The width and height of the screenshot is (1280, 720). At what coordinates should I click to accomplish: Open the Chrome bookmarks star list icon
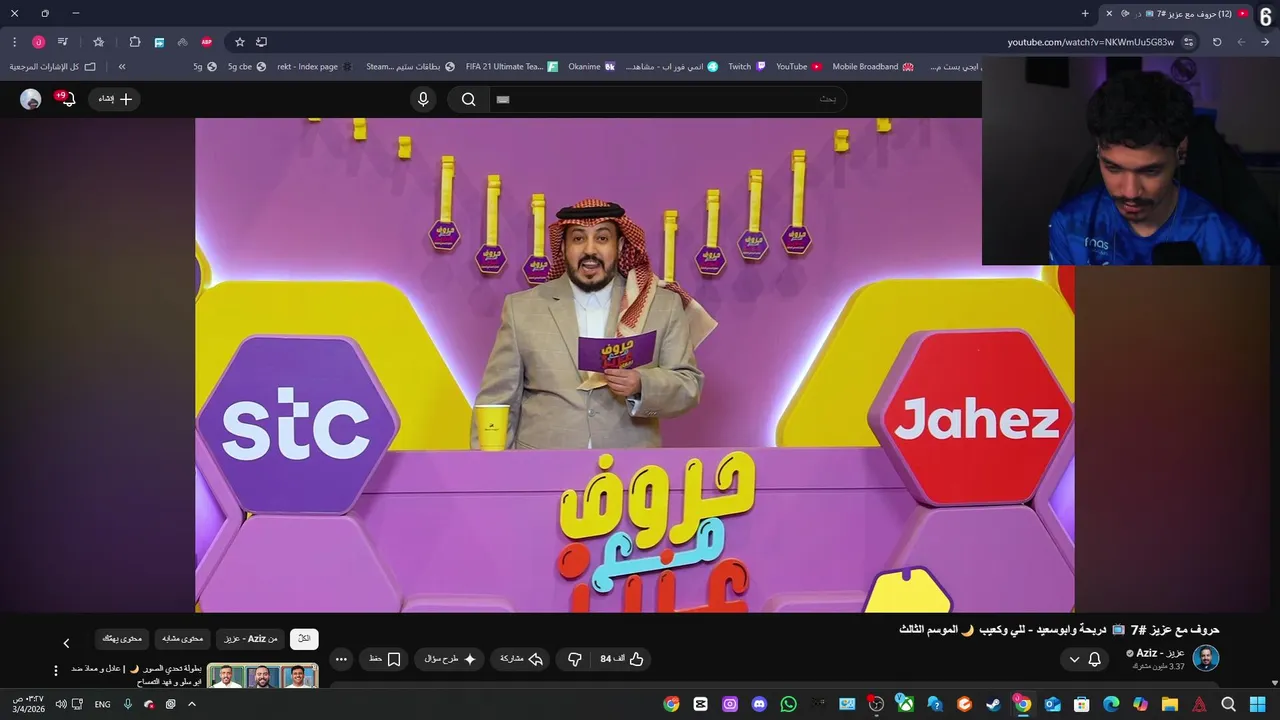(98, 42)
